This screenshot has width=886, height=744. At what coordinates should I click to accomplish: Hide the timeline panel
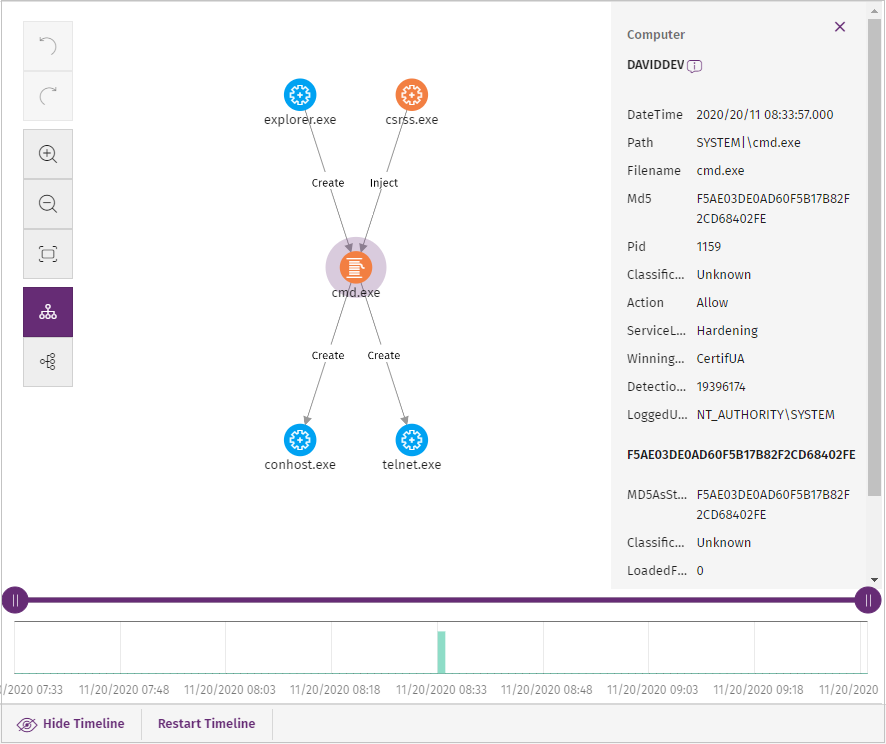pyautogui.click(x=71, y=723)
